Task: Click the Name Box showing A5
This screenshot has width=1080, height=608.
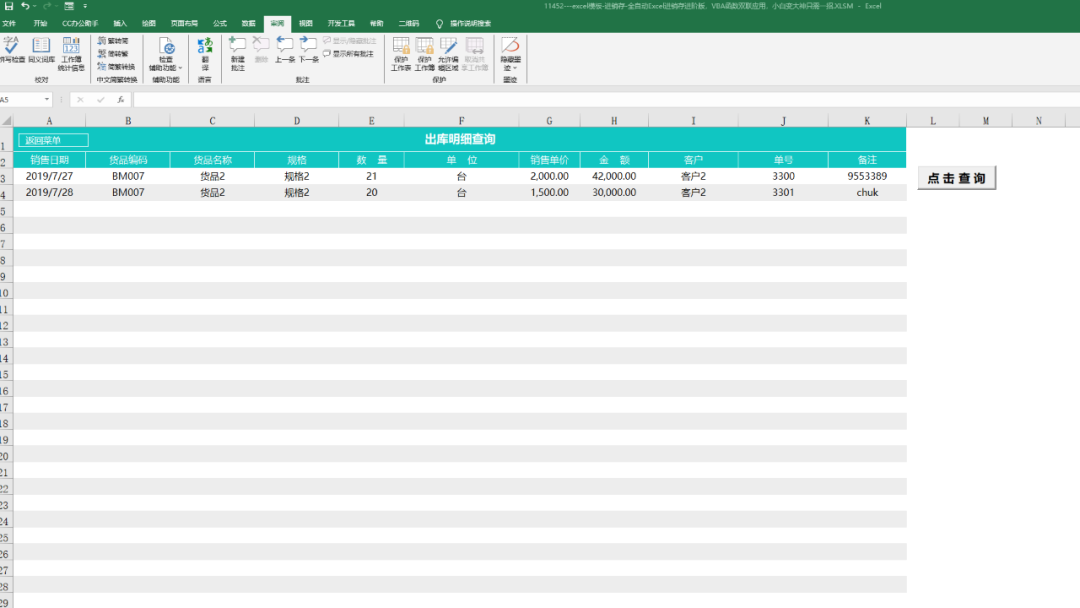Action: click(x=21, y=100)
